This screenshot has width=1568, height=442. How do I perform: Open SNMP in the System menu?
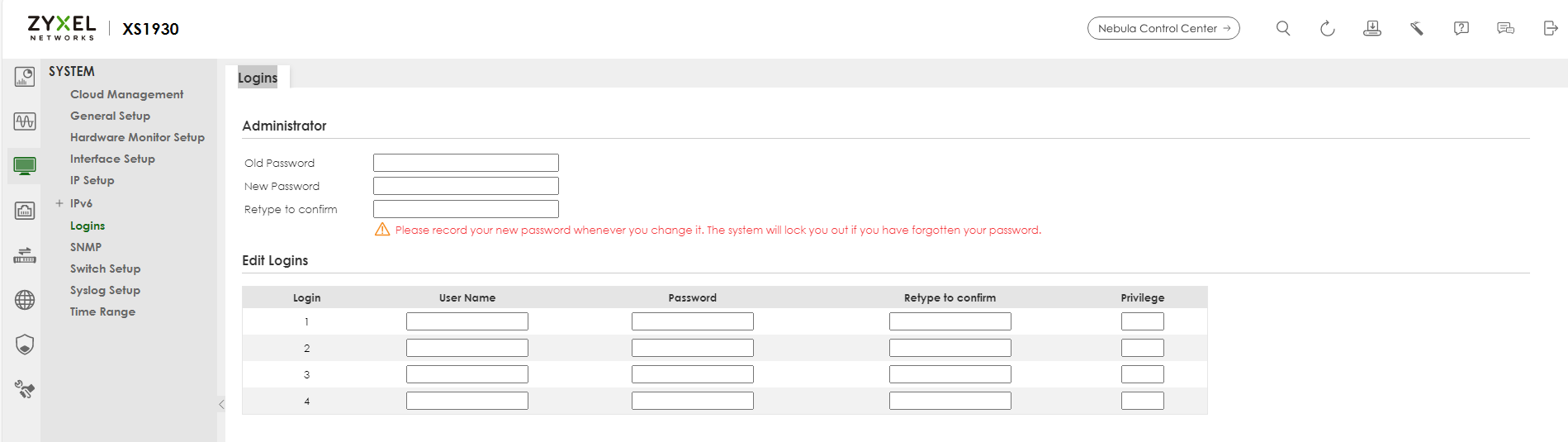pyautogui.click(x=86, y=247)
